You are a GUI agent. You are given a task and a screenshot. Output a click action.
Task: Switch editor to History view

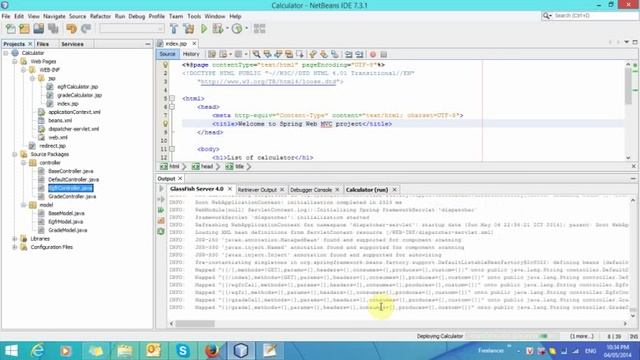coord(191,54)
